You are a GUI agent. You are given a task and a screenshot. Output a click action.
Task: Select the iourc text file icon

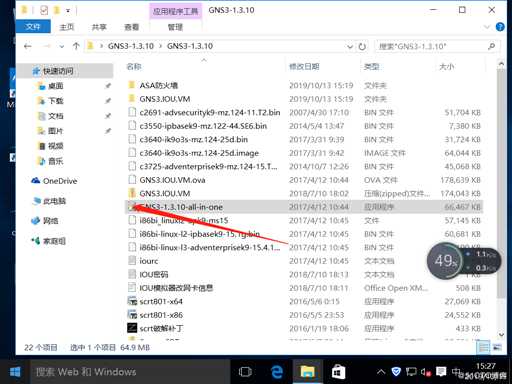point(132,261)
